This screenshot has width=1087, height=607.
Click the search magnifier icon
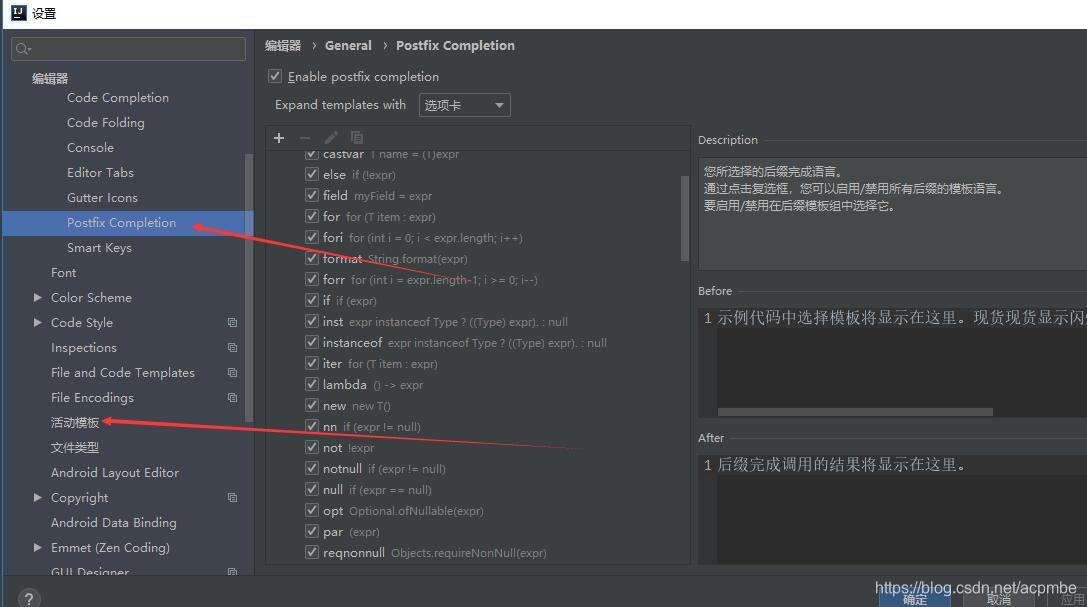23,49
